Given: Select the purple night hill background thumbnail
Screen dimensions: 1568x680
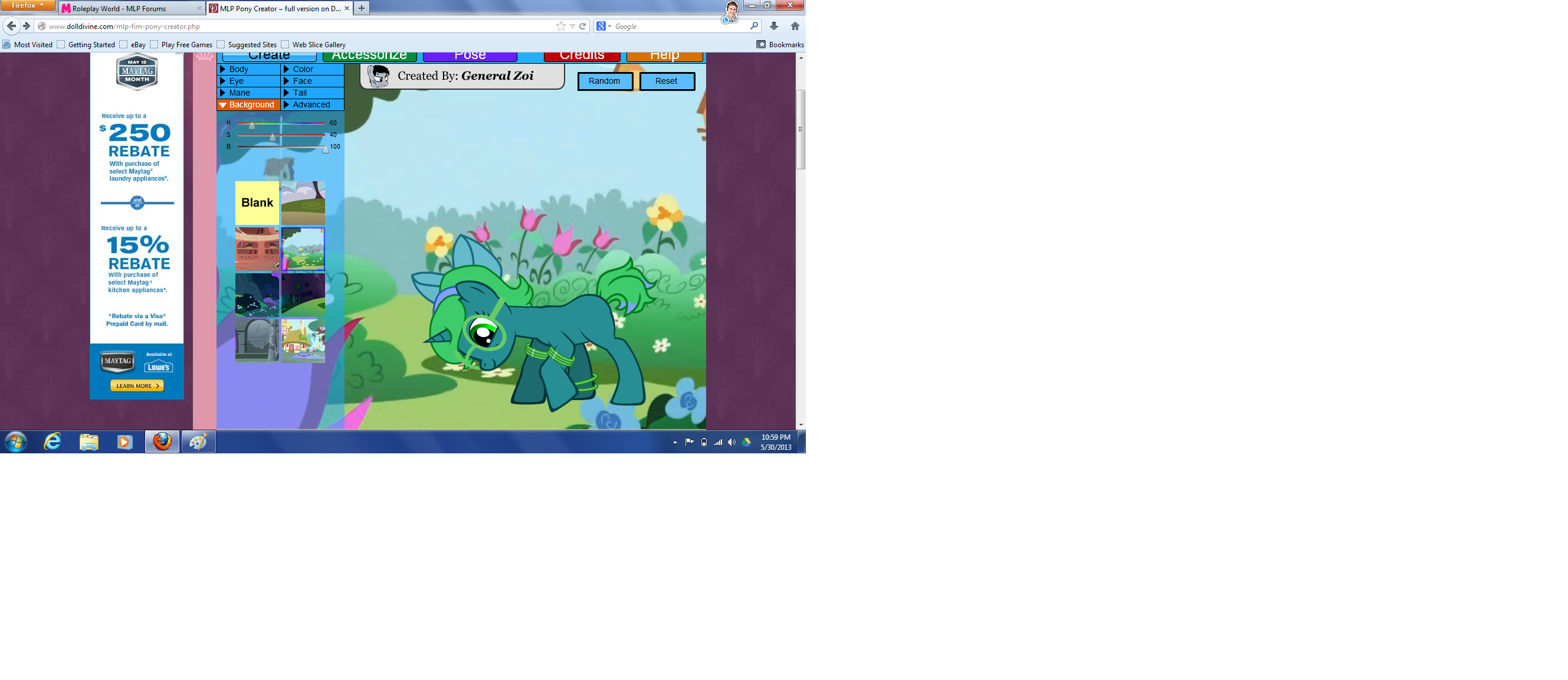Looking at the screenshot, I should click(303, 295).
